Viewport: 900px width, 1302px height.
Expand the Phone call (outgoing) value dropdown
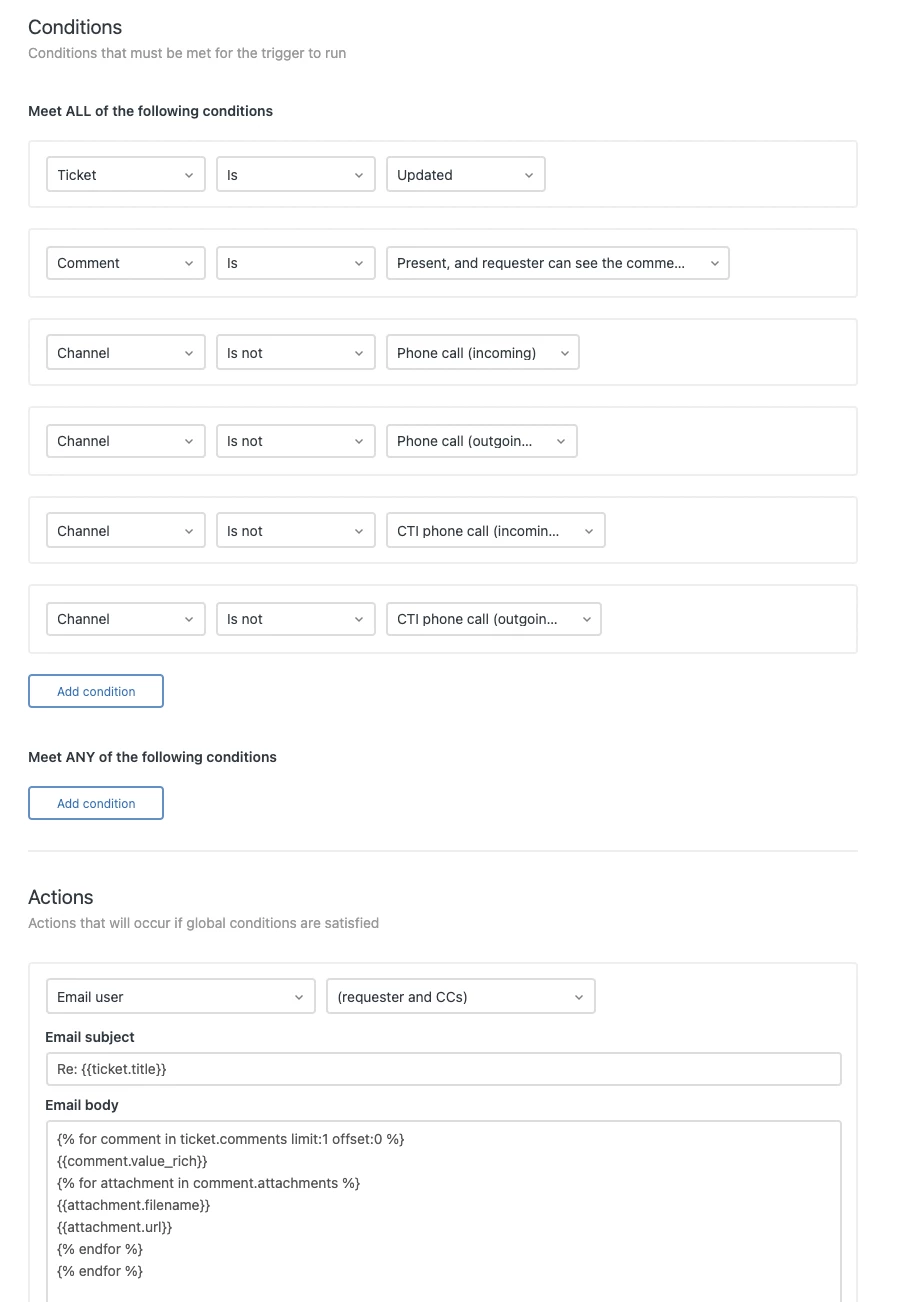pos(481,441)
